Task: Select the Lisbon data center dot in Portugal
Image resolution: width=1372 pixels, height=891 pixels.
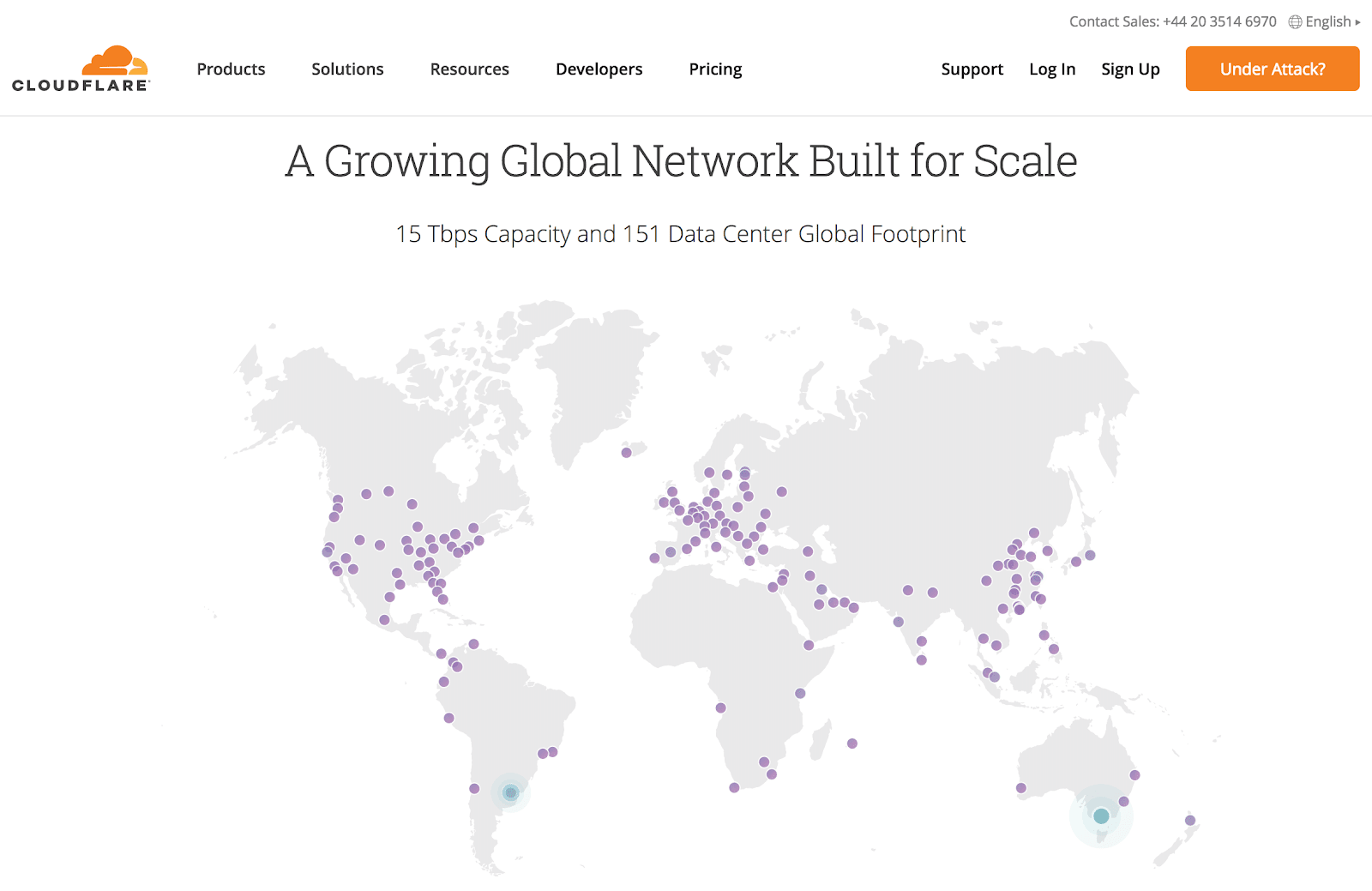Action: (655, 558)
